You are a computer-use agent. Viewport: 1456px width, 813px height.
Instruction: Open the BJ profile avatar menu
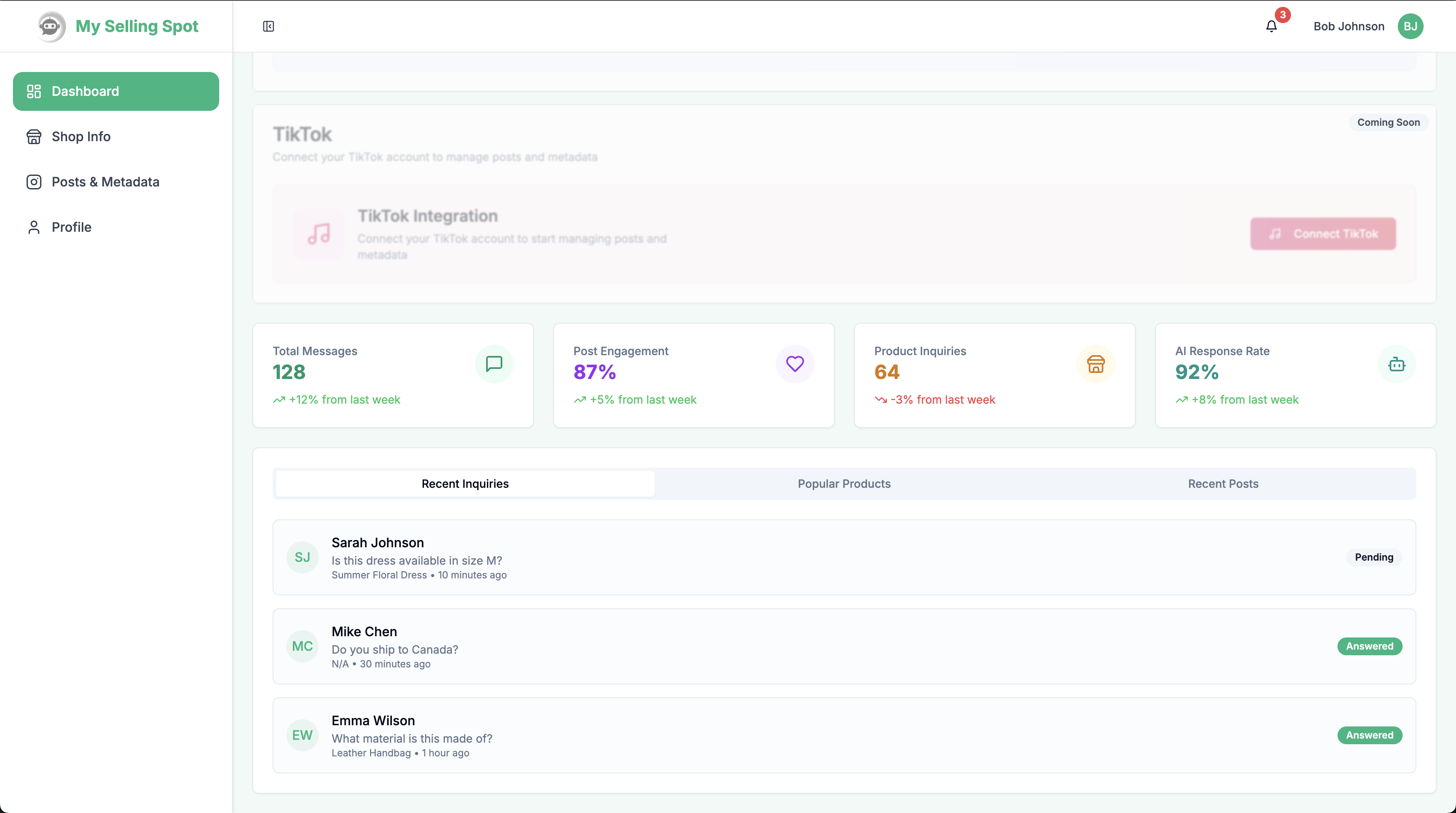point(1411,26)
